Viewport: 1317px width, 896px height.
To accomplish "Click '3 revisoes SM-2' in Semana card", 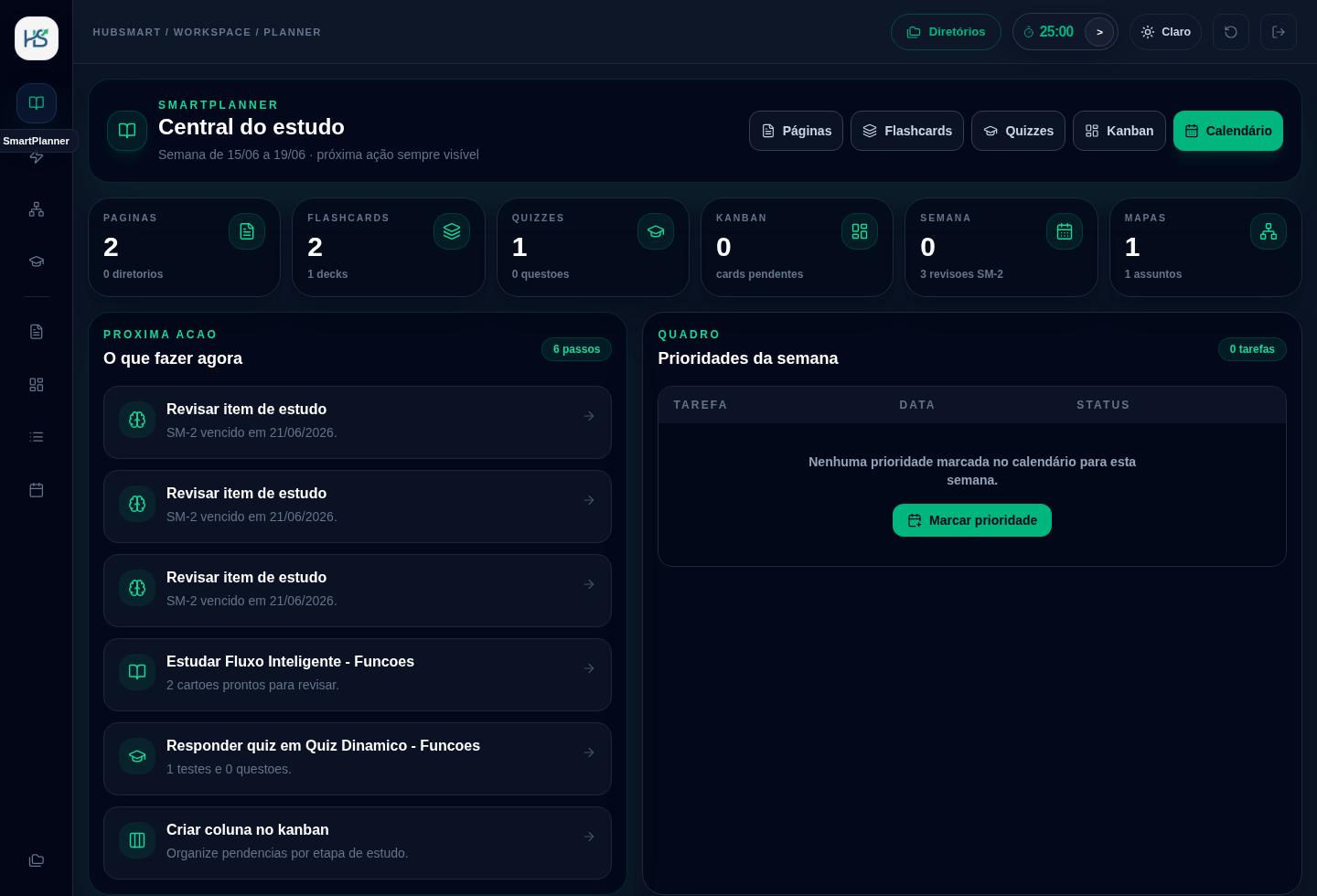I will pos(961,274).
